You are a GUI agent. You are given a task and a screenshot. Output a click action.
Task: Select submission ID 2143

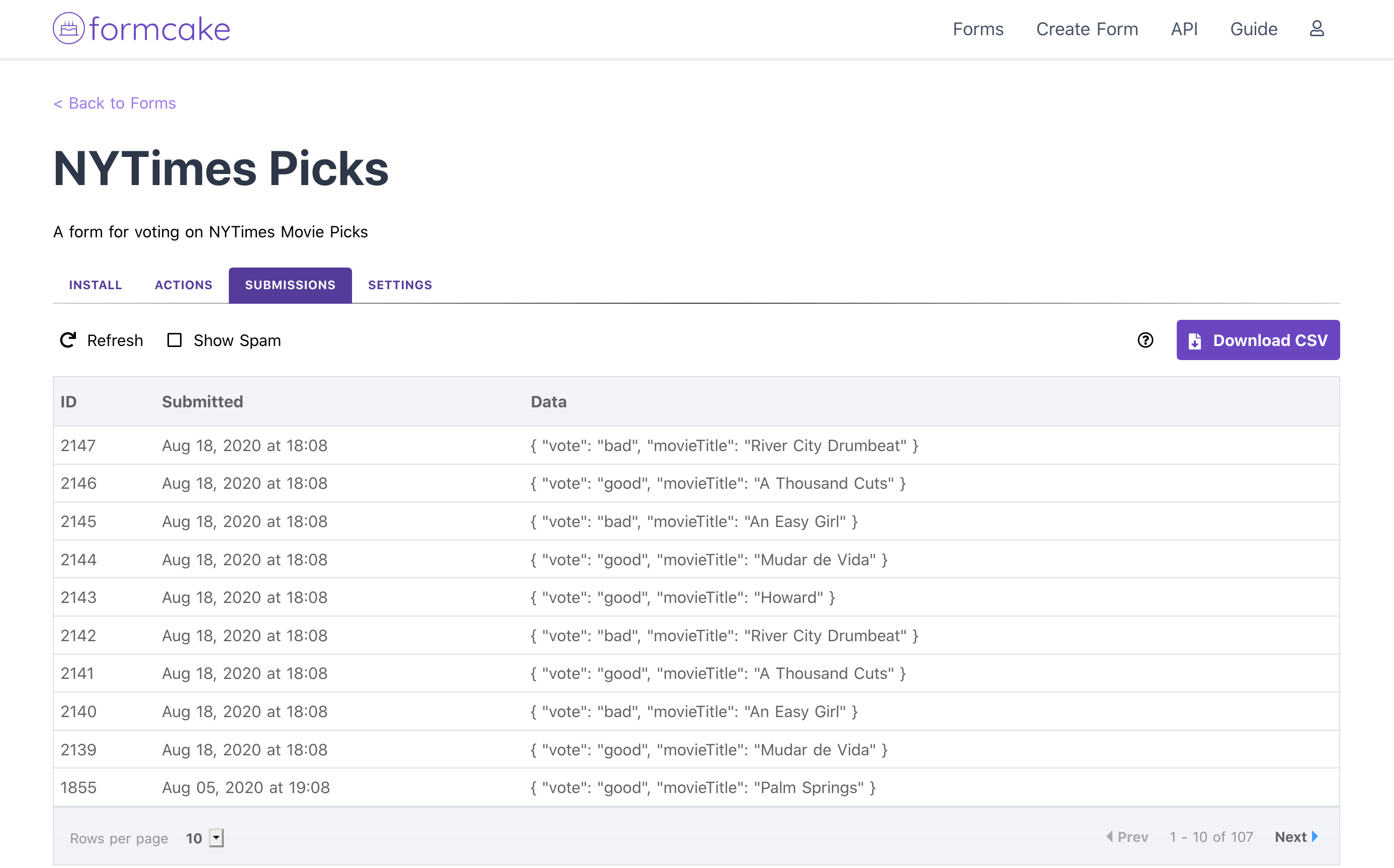(78, 597)
